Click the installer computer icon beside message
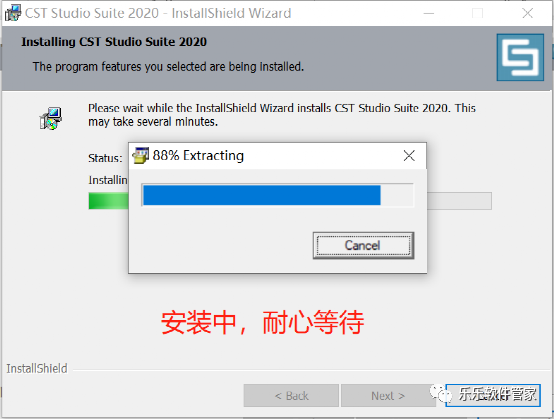Screen dimensions: 554x419 (x=51, y=118)
